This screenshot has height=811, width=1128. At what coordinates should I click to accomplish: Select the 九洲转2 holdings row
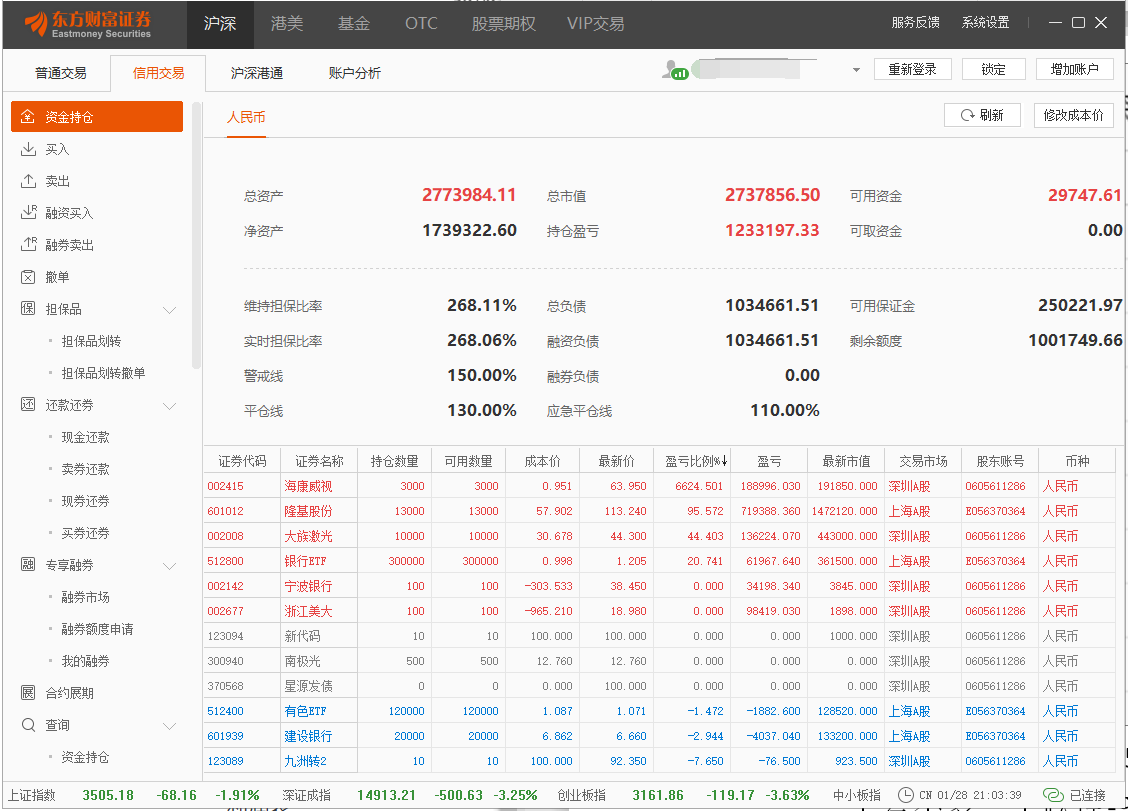coord(659,761)
